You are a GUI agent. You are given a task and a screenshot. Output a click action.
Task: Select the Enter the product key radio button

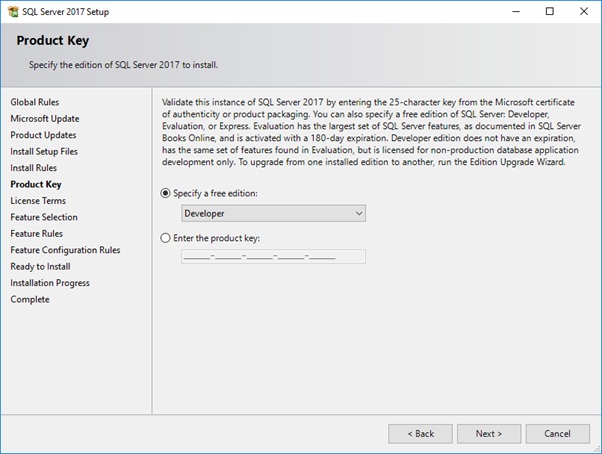click(x=165, y=238)
